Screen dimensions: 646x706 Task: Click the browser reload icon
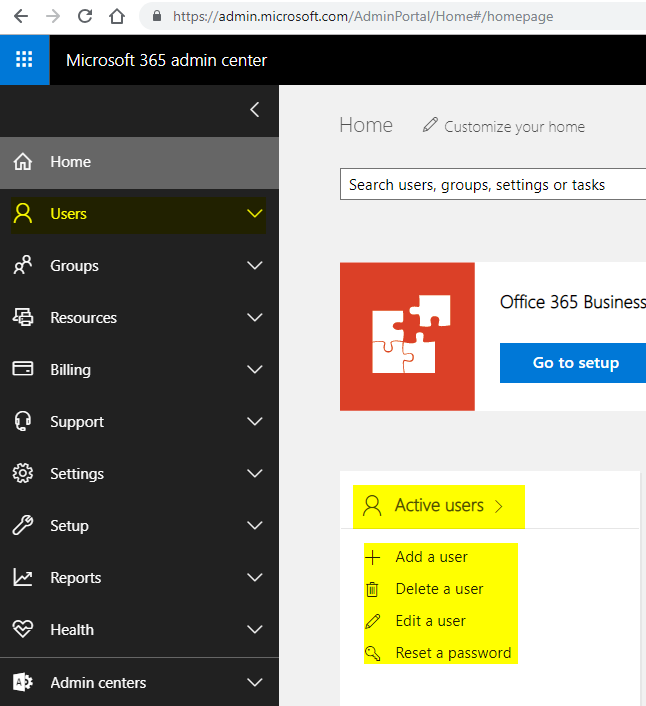tap(85, 16)
